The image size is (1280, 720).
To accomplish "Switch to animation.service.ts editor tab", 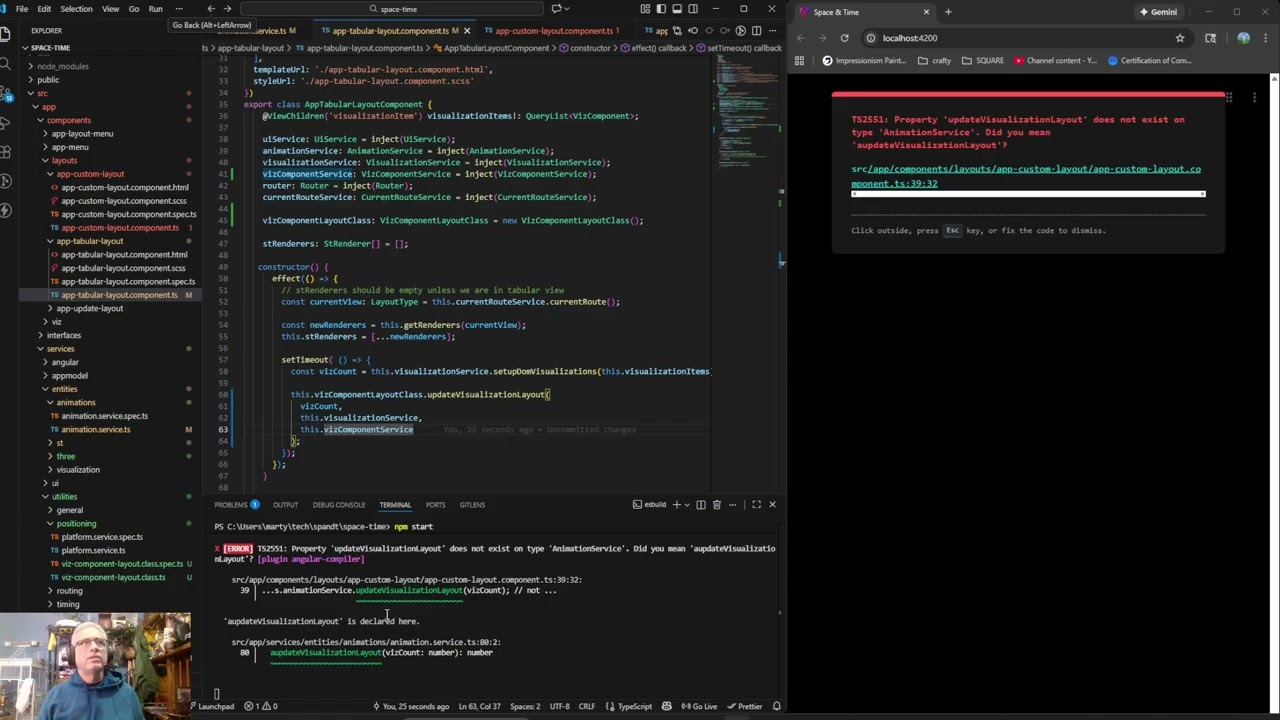I will [x=257, y=31].
